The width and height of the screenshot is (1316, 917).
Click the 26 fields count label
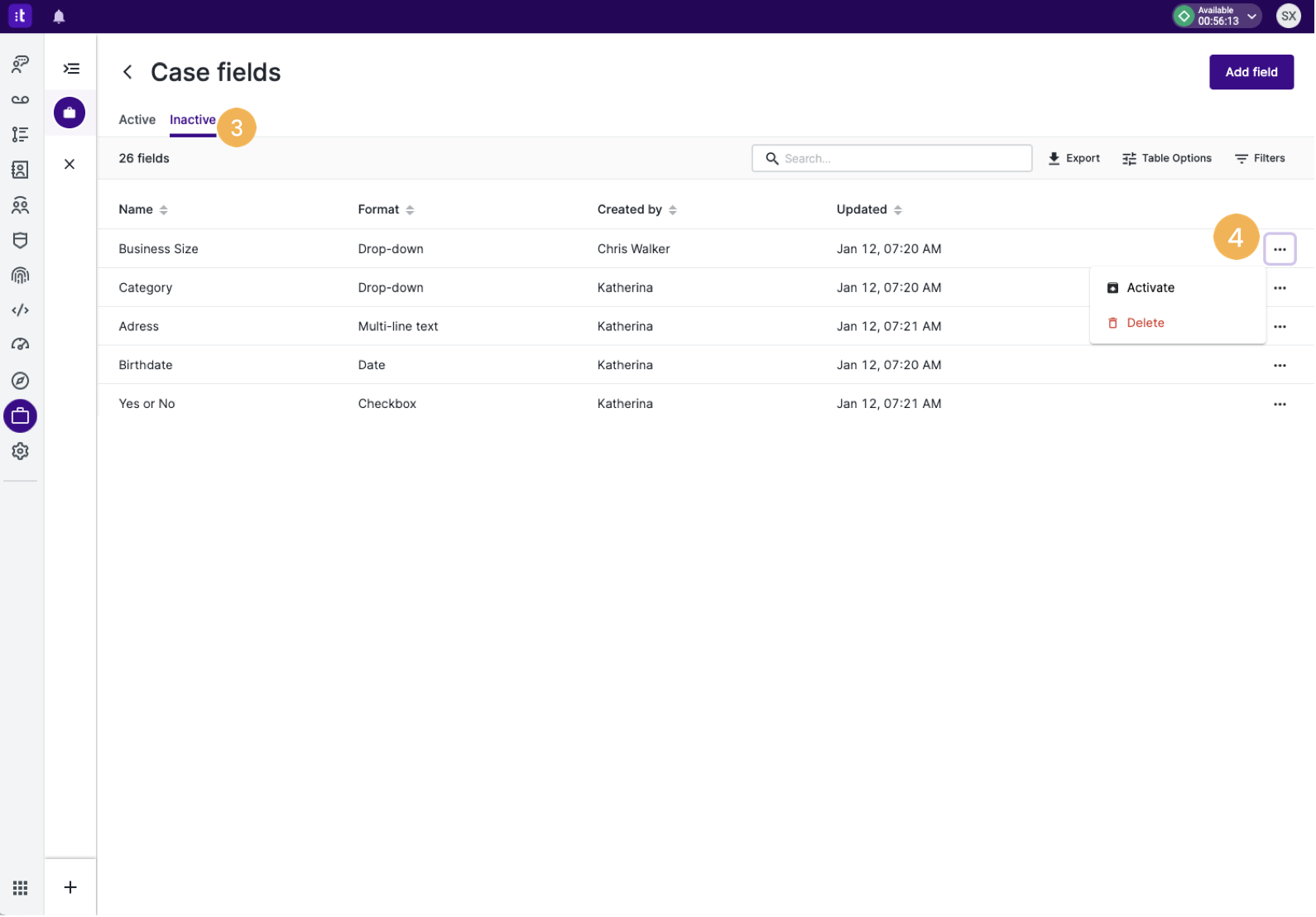(144, 158)
